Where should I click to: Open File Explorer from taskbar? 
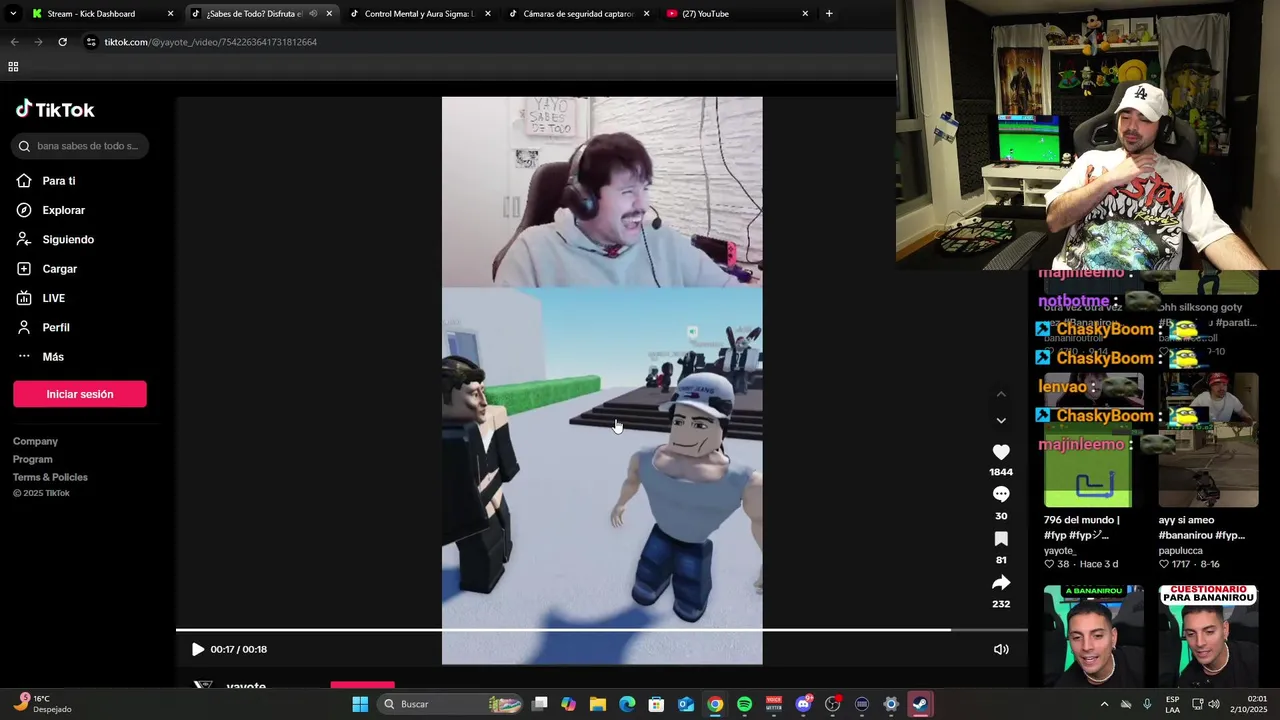click(598, 704)
